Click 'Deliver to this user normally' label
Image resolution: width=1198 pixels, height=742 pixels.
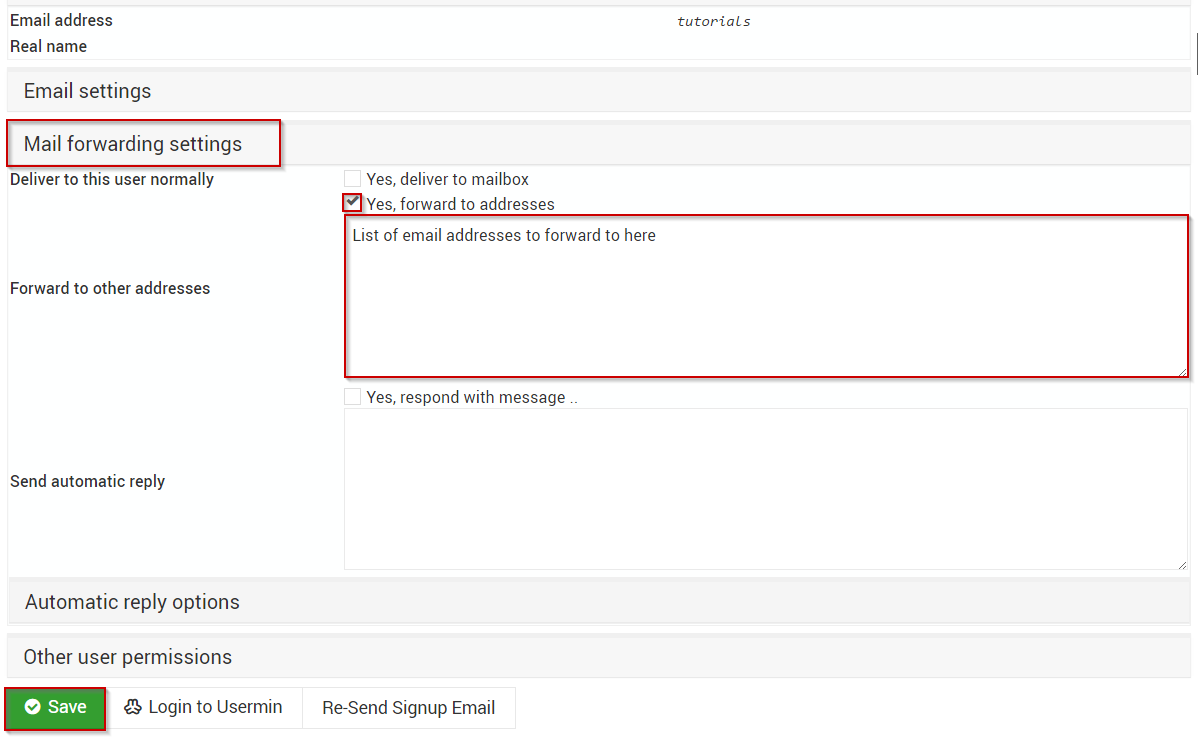coord(112,180)
